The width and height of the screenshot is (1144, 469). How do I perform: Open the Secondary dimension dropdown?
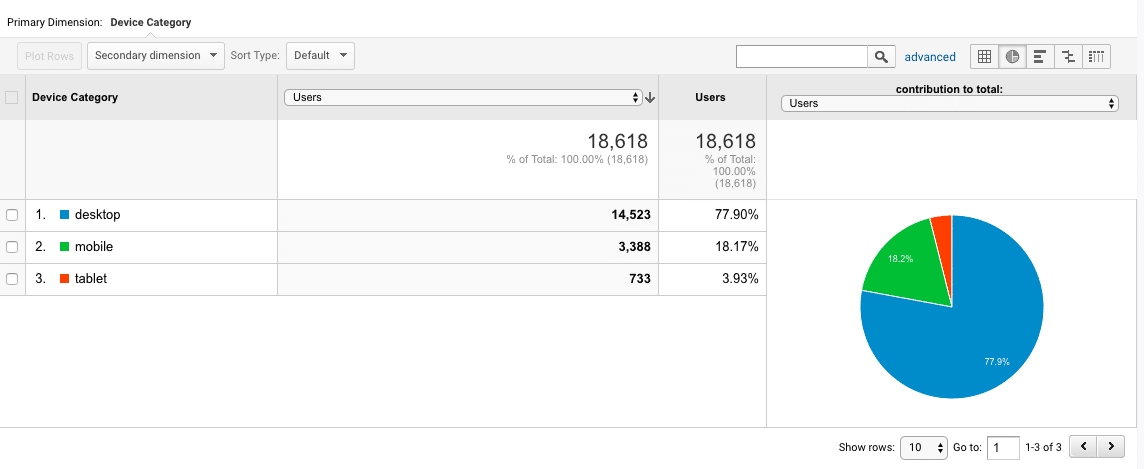155,55
